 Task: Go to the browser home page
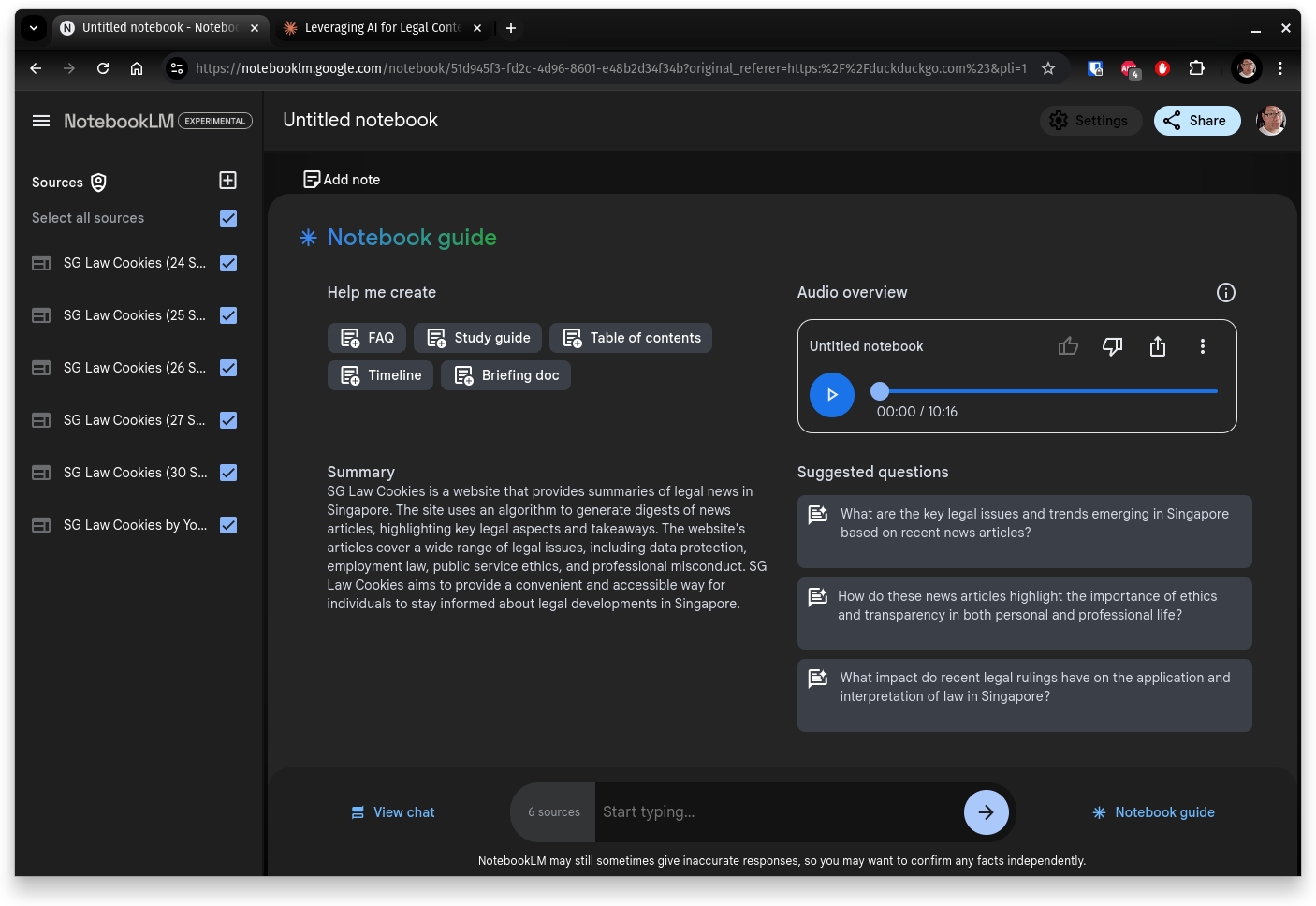click(x=137, y=68)
